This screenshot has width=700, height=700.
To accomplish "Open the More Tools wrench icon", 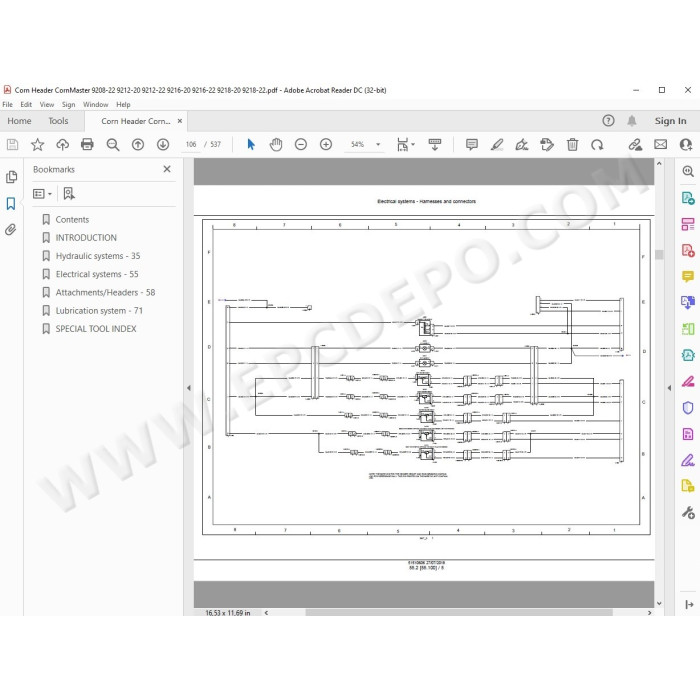I will pos(688,512).
